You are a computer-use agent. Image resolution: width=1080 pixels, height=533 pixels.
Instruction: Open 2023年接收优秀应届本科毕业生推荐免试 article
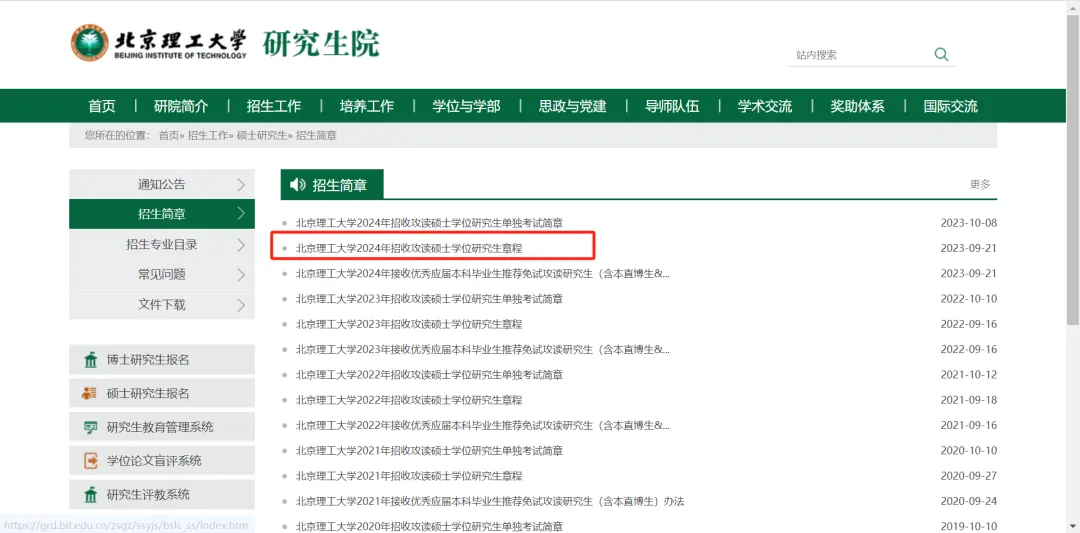pos(482,349)
